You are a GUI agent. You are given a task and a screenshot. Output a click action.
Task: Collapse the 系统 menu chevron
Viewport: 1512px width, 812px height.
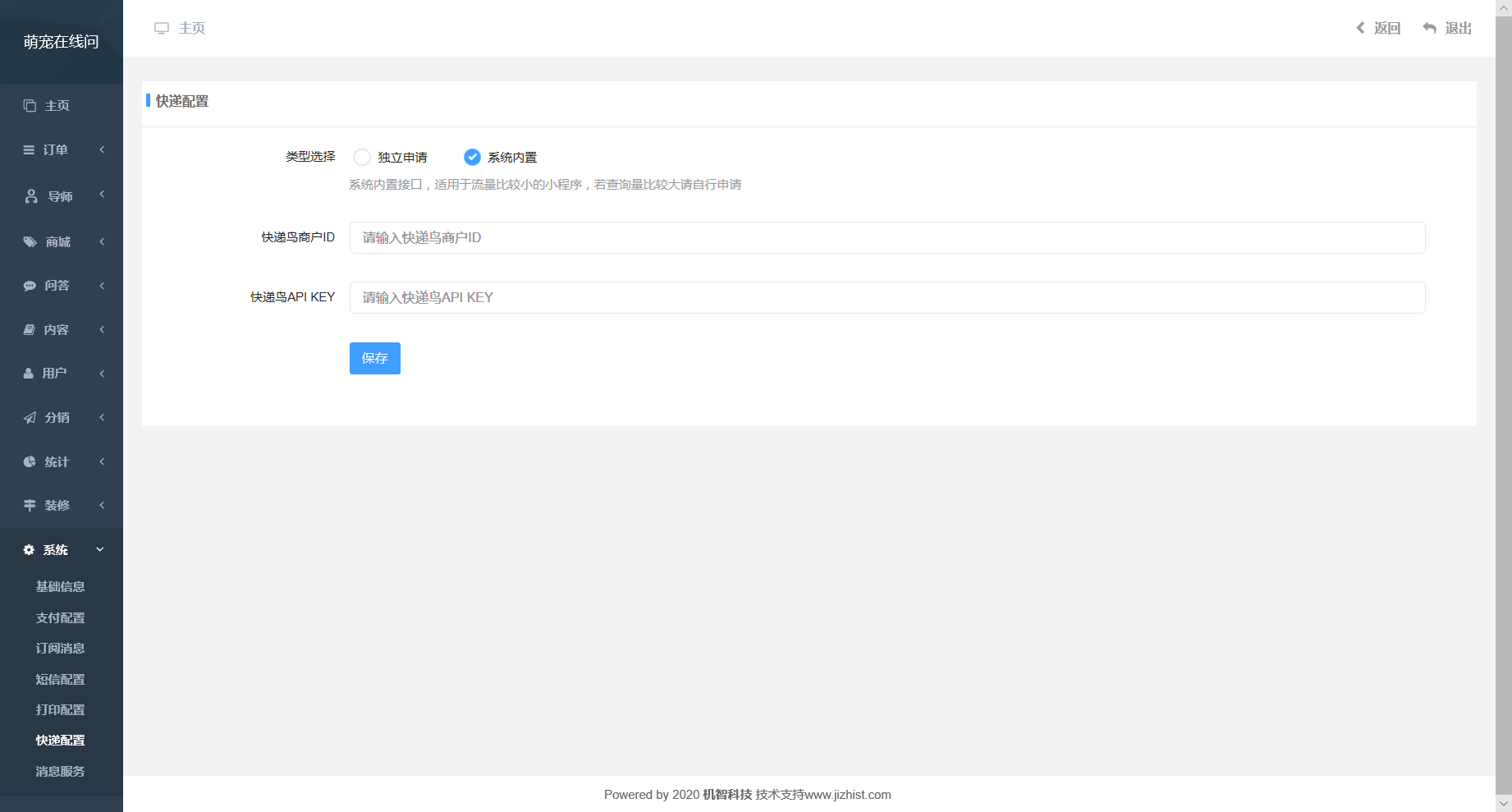pyautogui.click(x=100, y=549)
